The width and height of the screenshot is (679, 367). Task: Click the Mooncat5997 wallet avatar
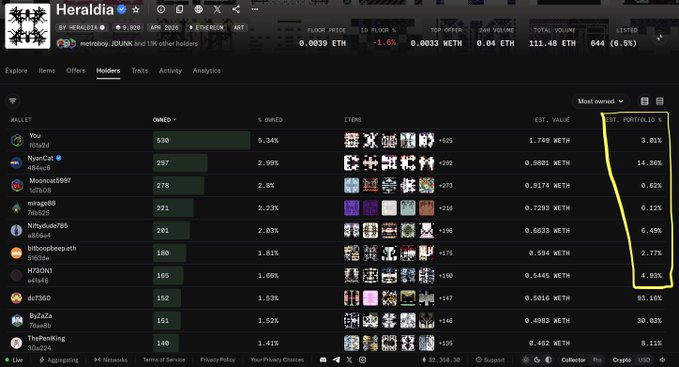point(17,185)
